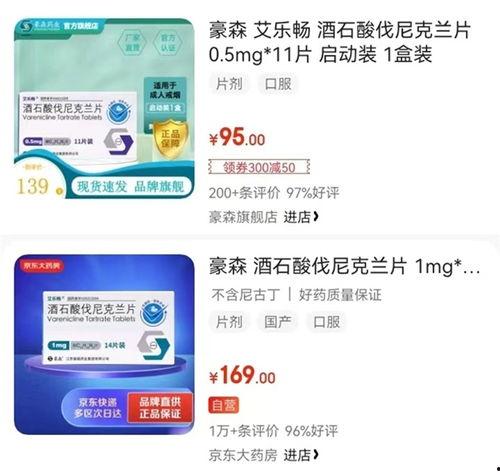Open the title 豪森 酒石酸伐尼克兰片 1mg
Screen dimensions: 500x475
coord(344,266)
